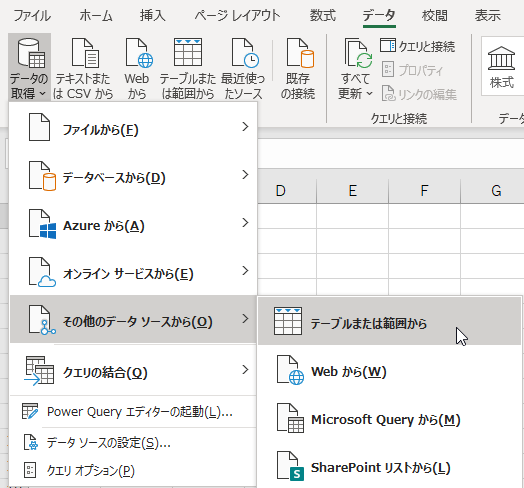Click the Microsoft Query table page icon

pyautogui.click(x=290, y=418)
